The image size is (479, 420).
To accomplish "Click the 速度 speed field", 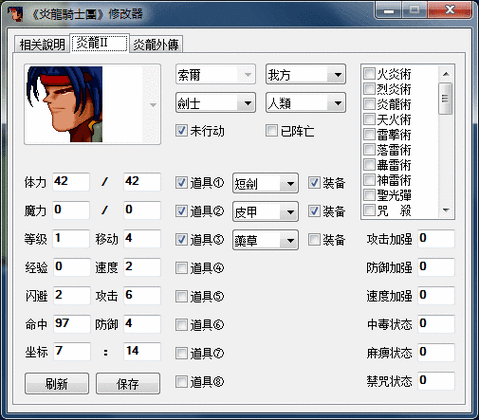I will coord(142,267).
